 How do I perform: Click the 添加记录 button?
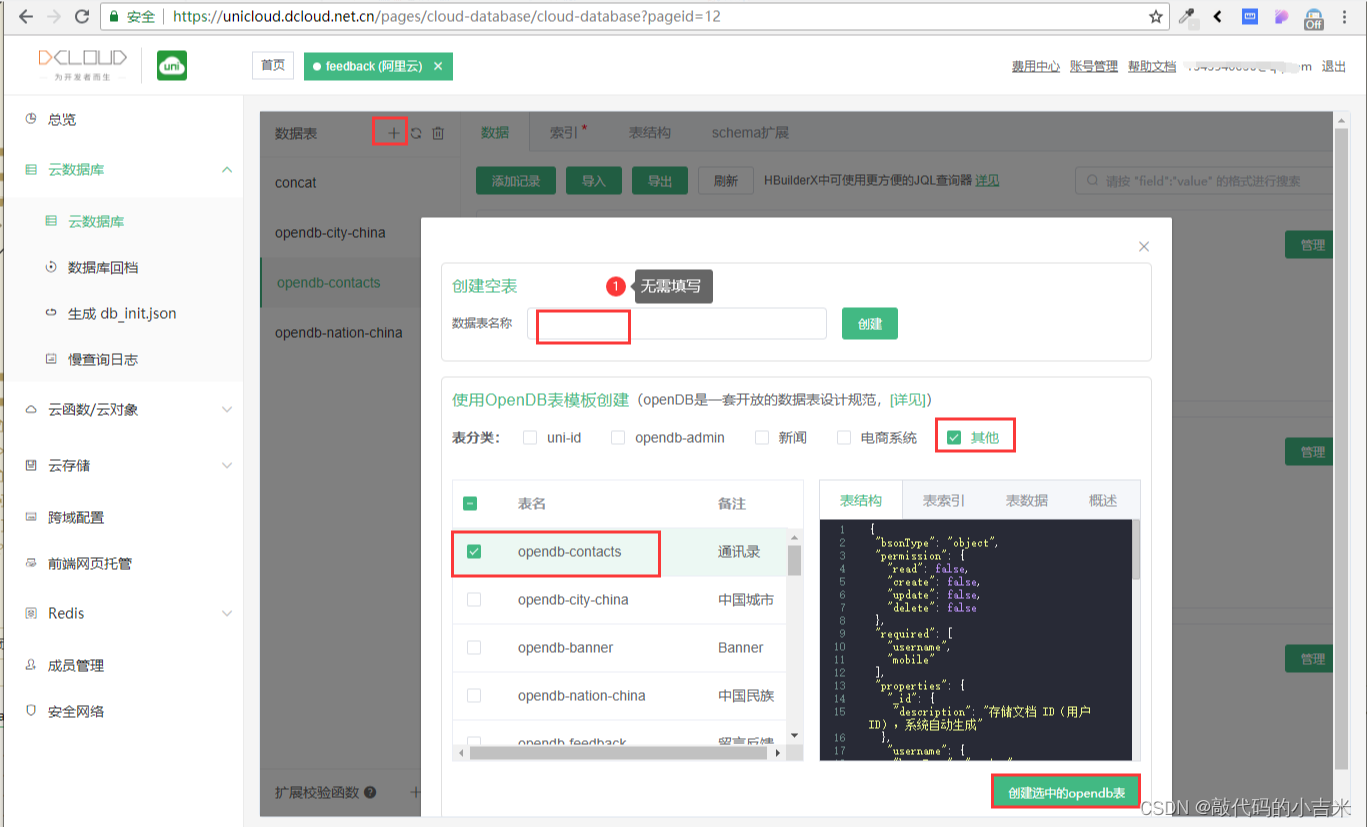click(x=515, y=181)
